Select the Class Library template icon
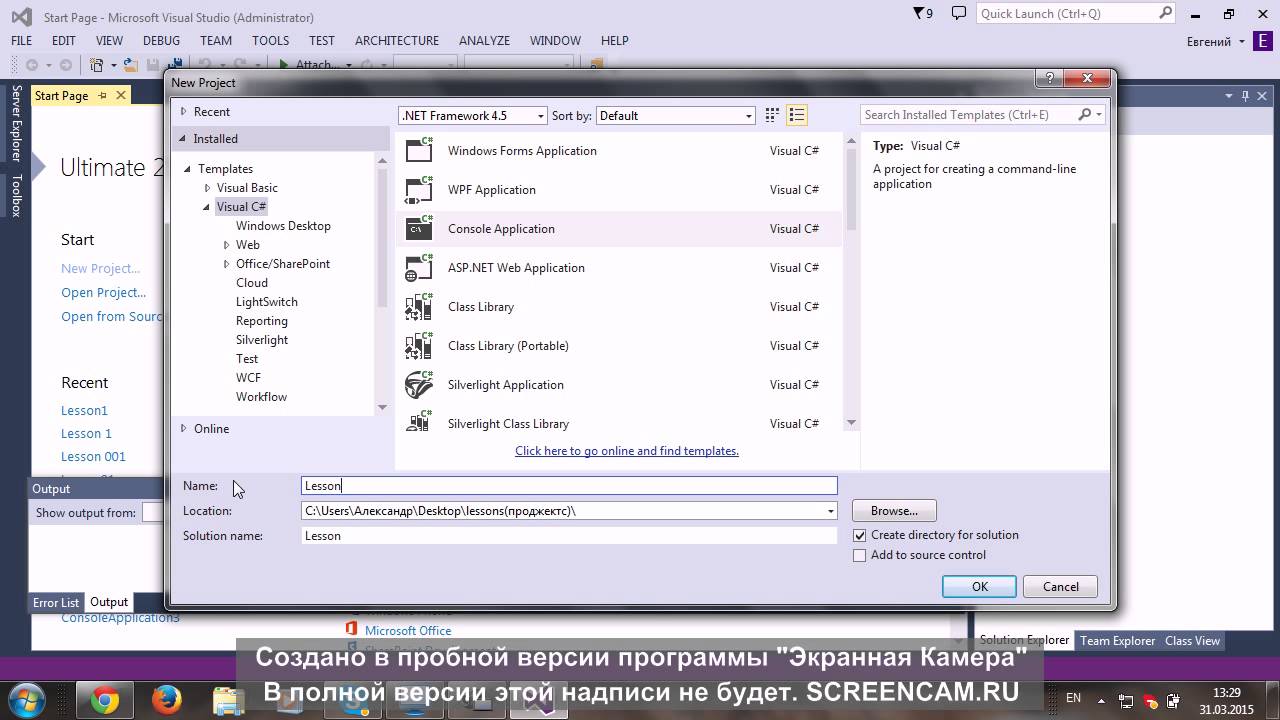The image size is (1280, 720). (419, 306)
